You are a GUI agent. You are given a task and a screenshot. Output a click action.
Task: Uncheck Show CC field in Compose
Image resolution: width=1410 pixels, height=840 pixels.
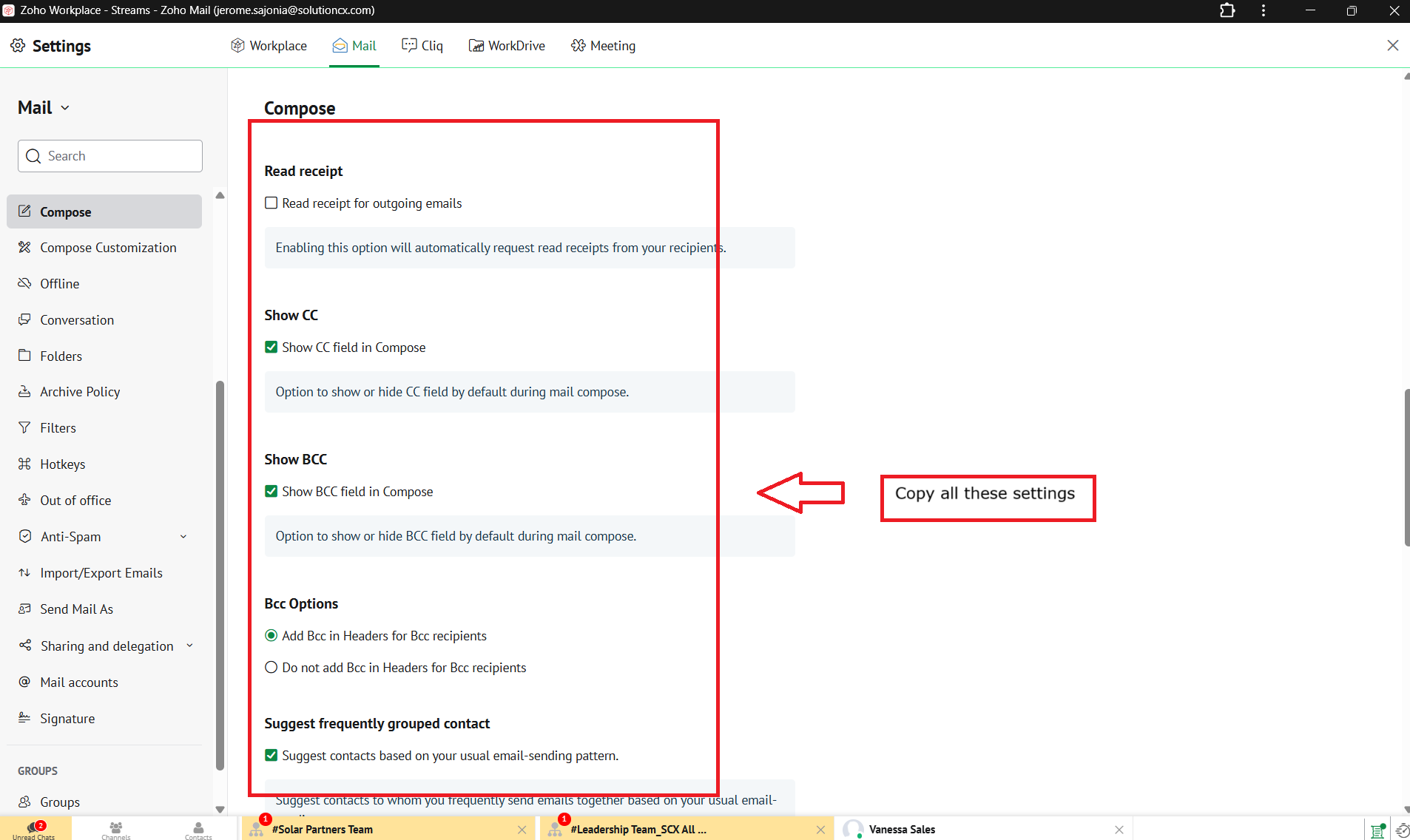pos(271,348)
